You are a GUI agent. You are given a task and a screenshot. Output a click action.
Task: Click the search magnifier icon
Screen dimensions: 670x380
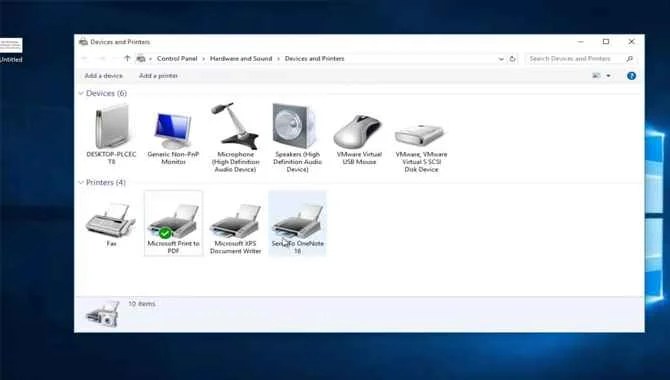point(629,59)
